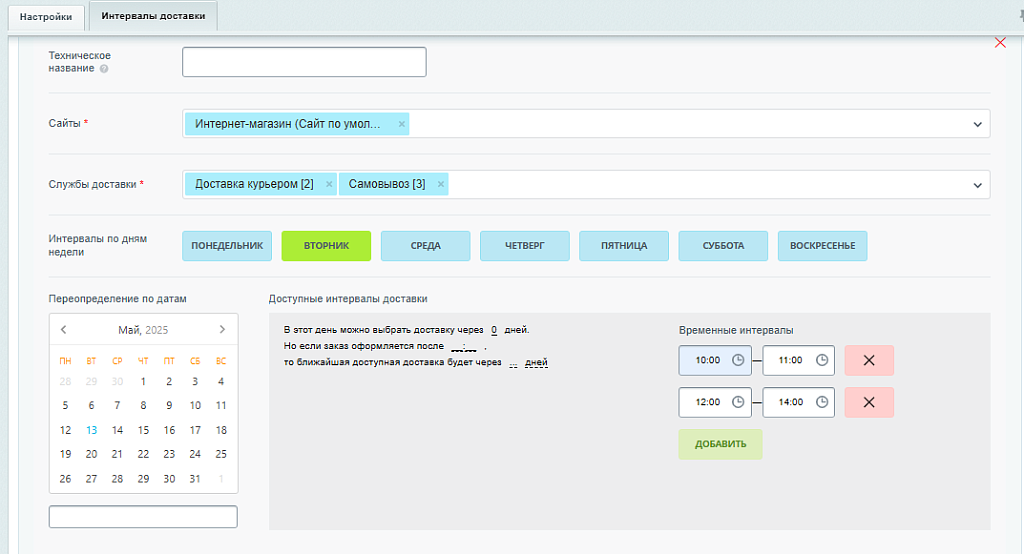Expand the Сайты dropdown list

tap(977, 124)
